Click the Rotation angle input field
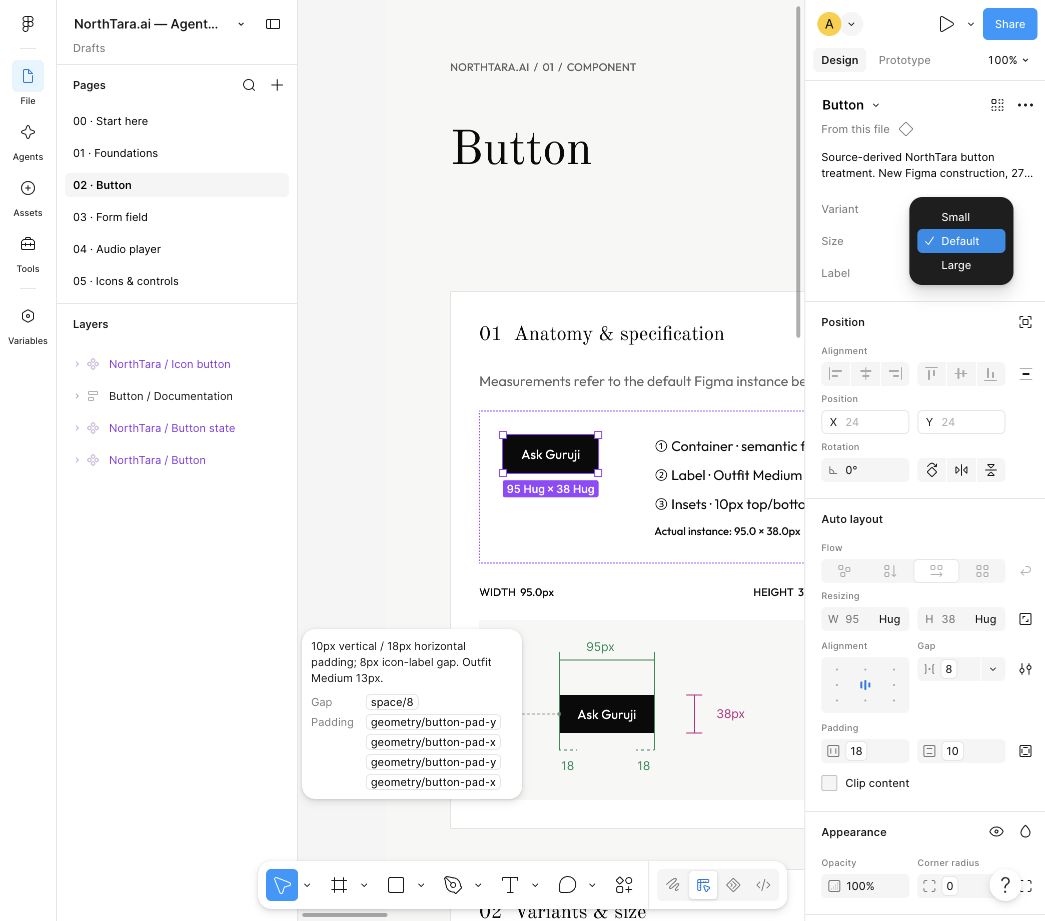Image resolution: width=1045 pixels, height=921 pixels. pyautogui.click(x=865, y=470)
